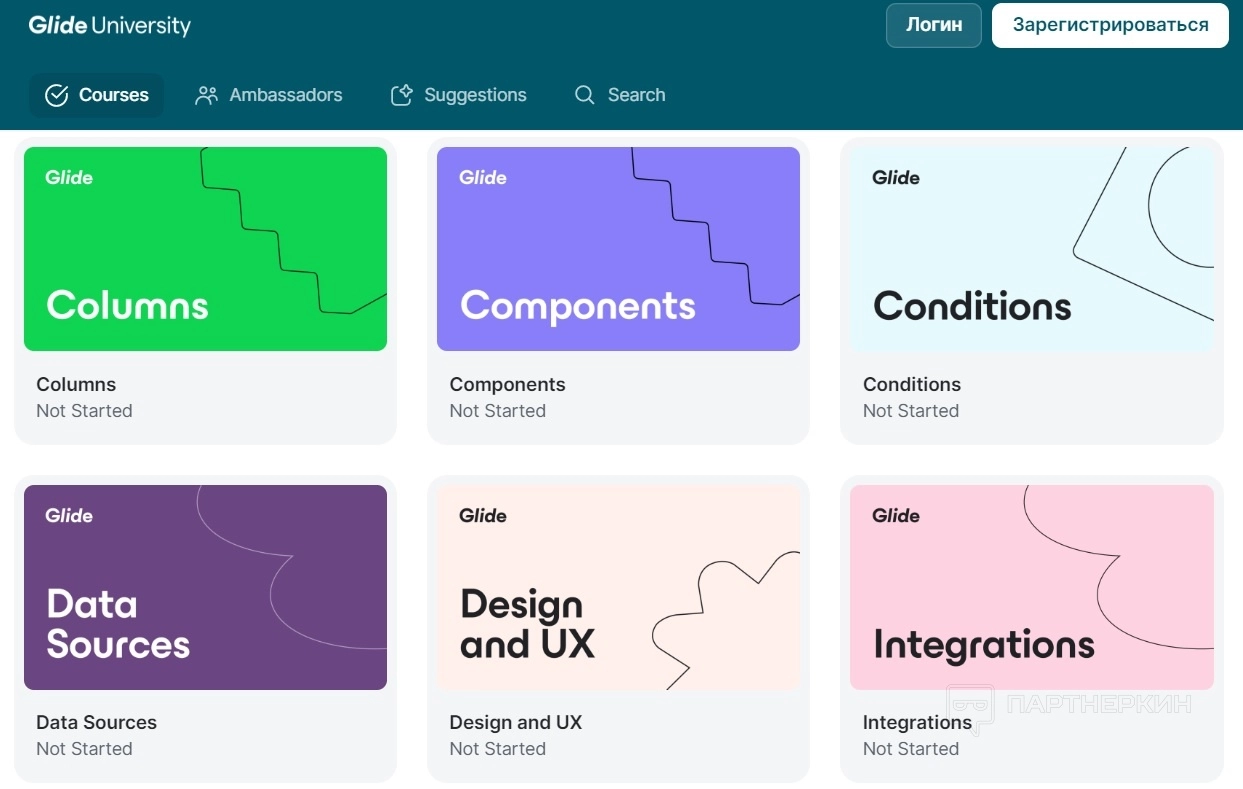Select the Conditions course thumbnail
Image resolution: width=1243 pixels, height=789 pixels.
tap(1031, 249)
